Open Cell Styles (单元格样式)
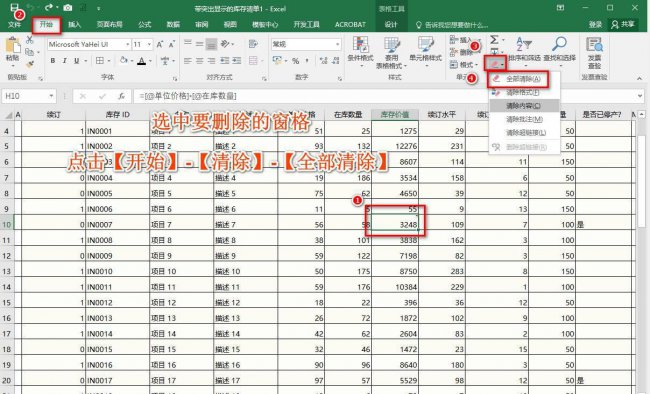 point(426,50)
